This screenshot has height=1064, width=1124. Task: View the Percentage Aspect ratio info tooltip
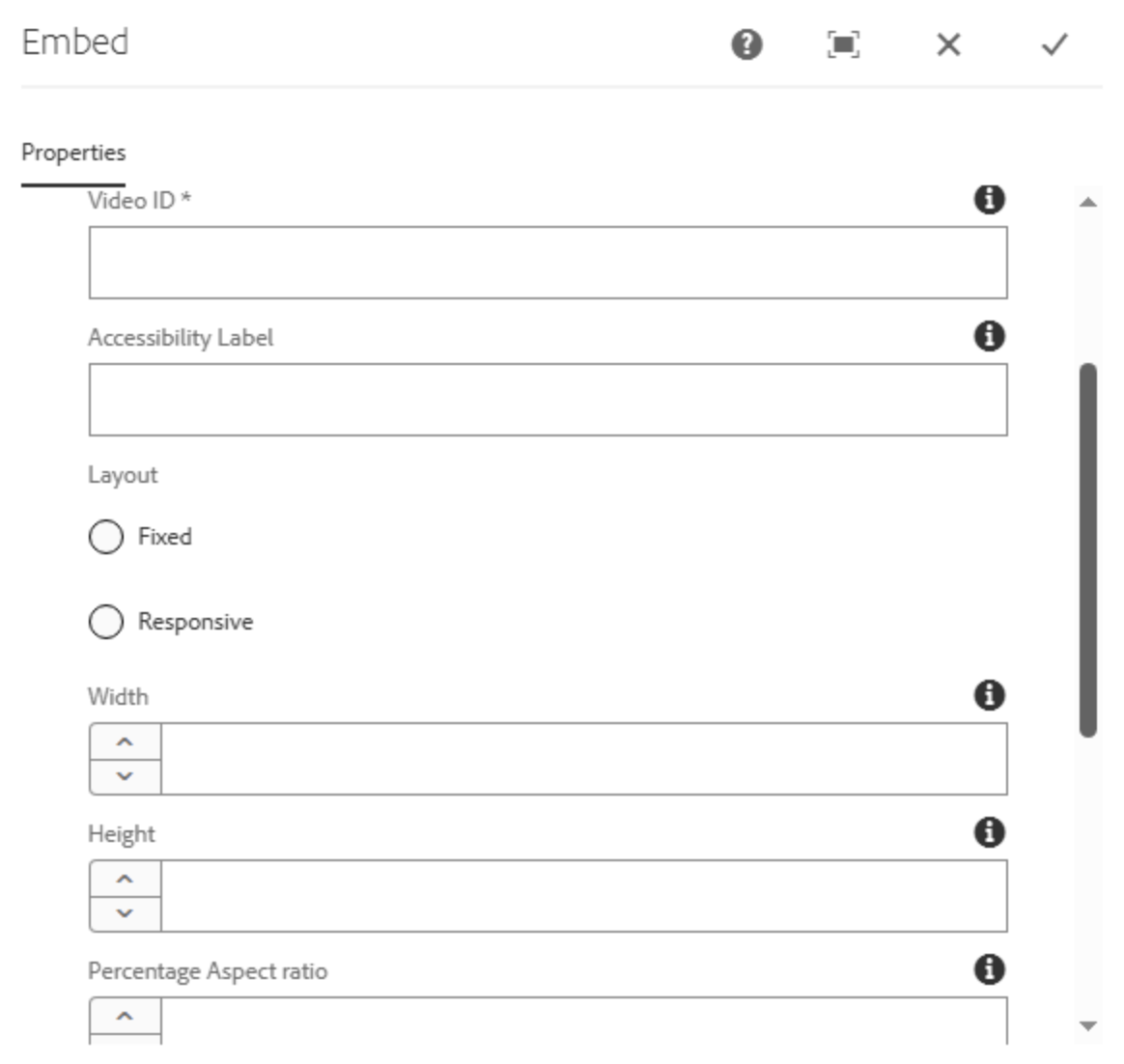[990, 969]
